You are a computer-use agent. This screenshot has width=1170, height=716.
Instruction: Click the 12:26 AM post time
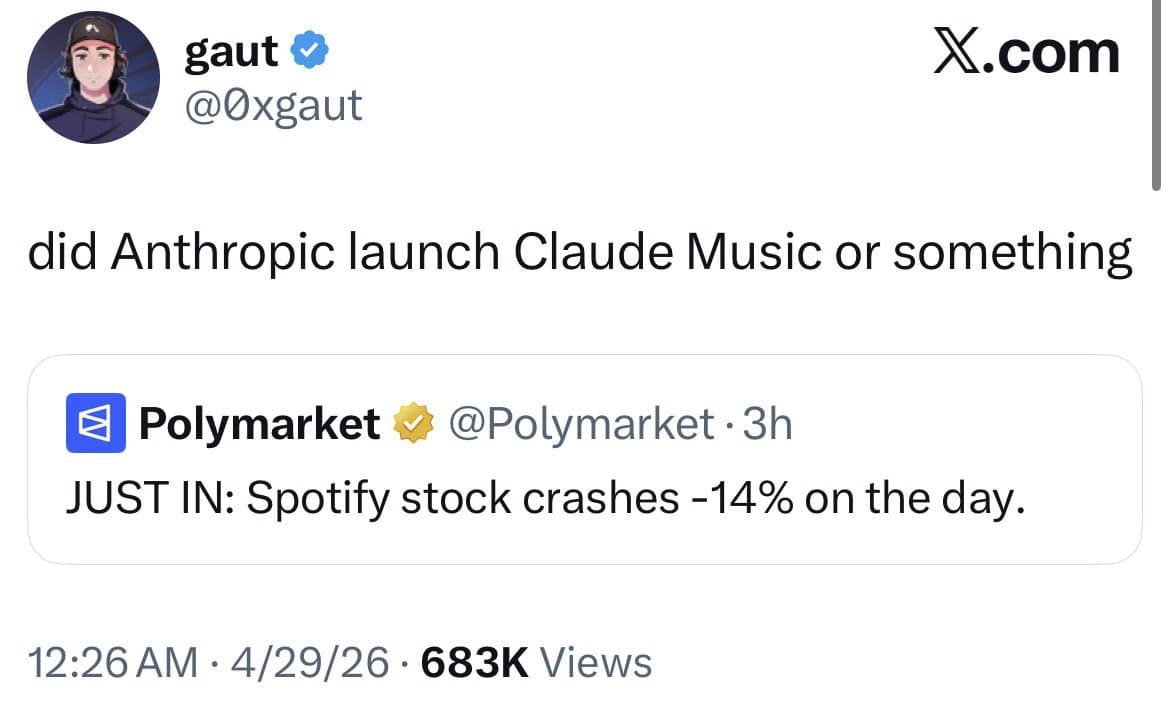[x=112, y=663]
